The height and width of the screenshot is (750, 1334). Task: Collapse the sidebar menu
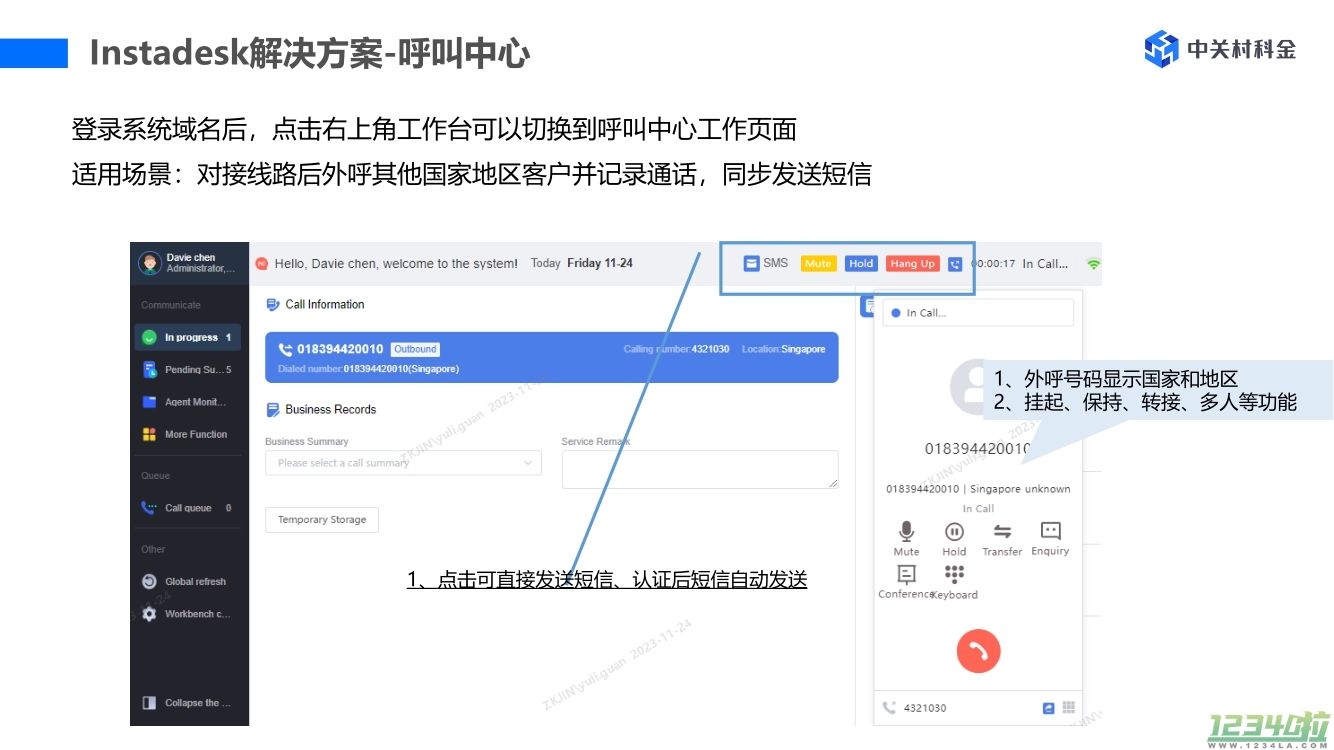(x=188, y=703)
